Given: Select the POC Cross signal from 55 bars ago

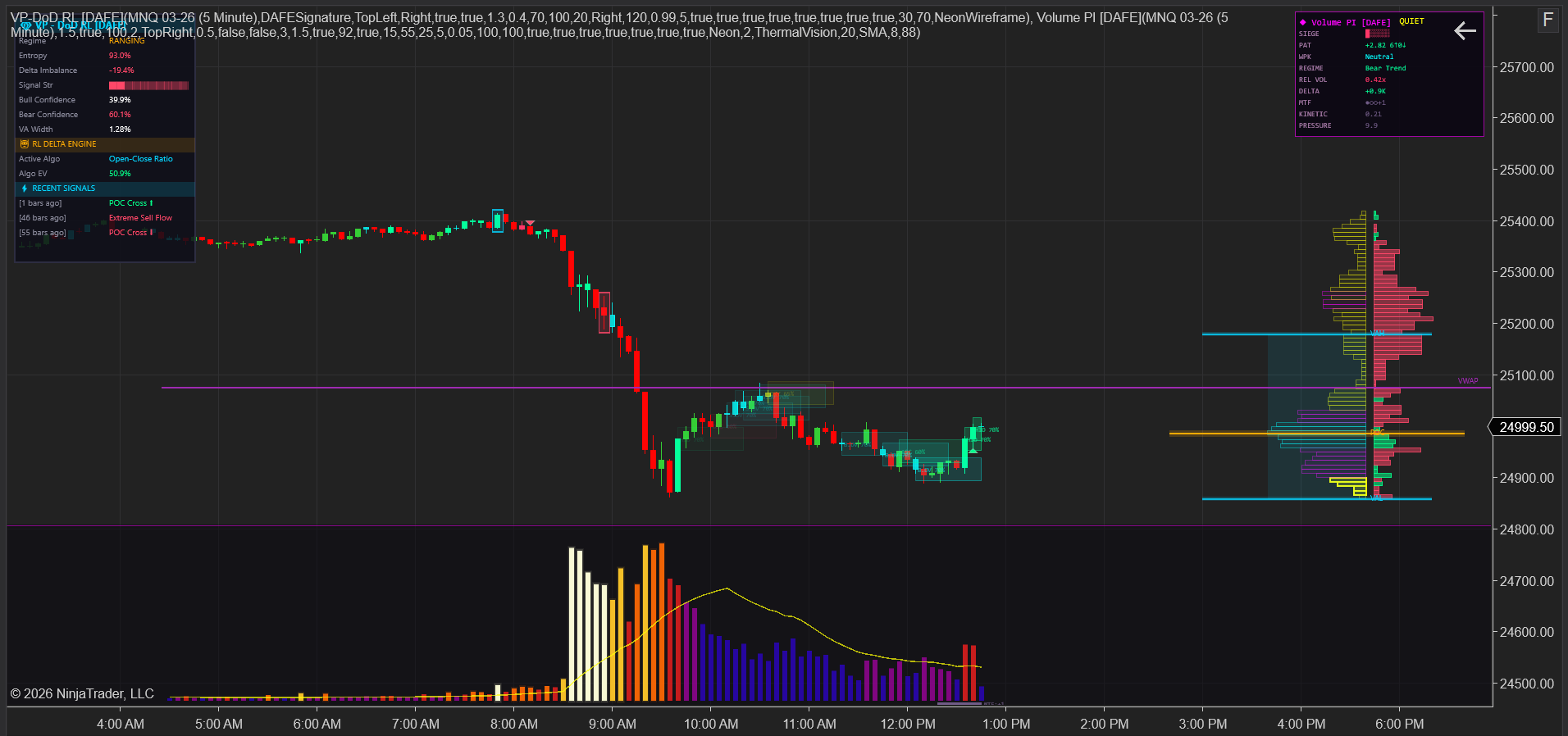Looking at the screenshot, I should click(131, 233).
